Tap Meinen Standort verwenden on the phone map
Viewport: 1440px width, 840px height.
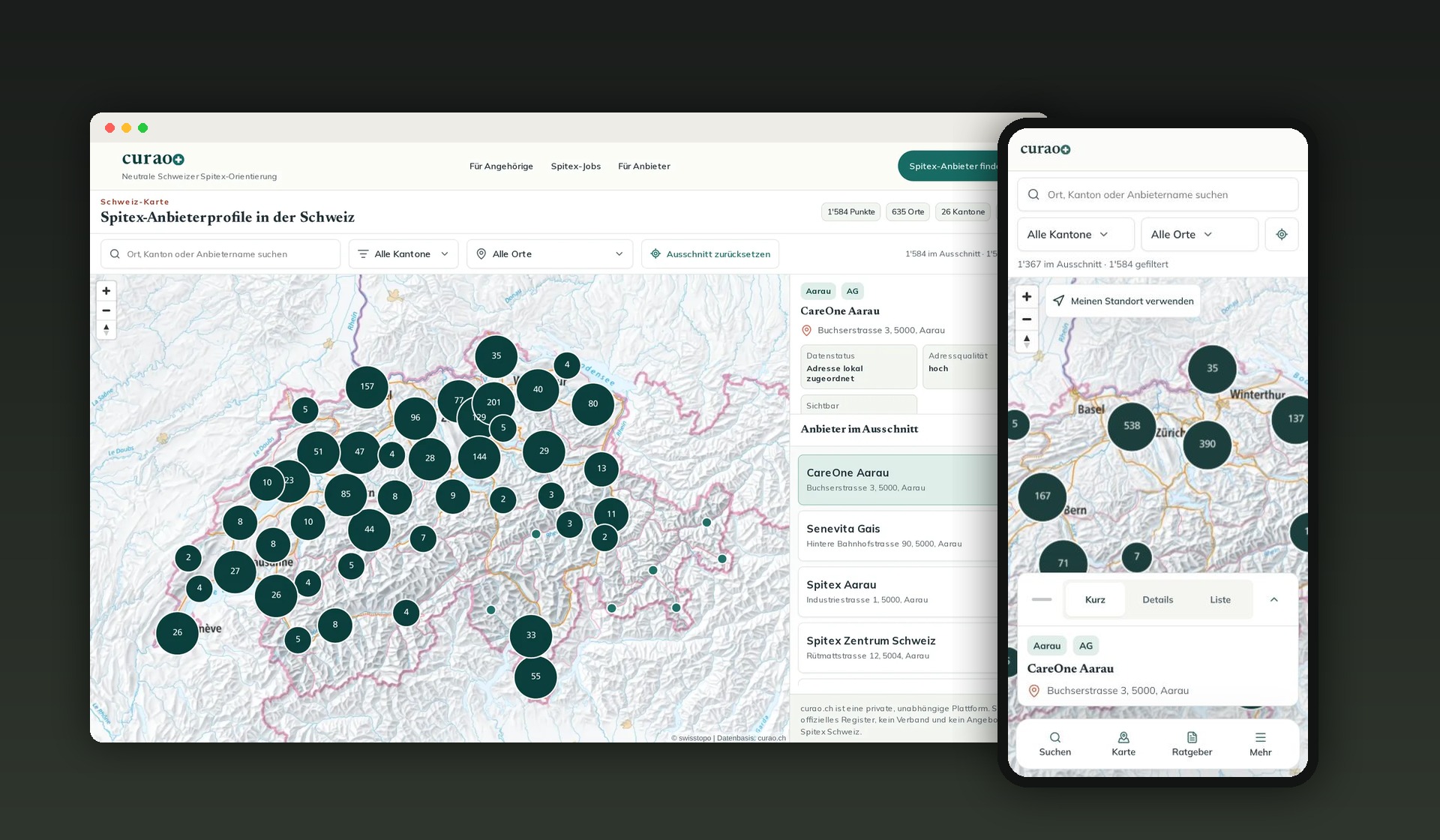(1123, 301)
